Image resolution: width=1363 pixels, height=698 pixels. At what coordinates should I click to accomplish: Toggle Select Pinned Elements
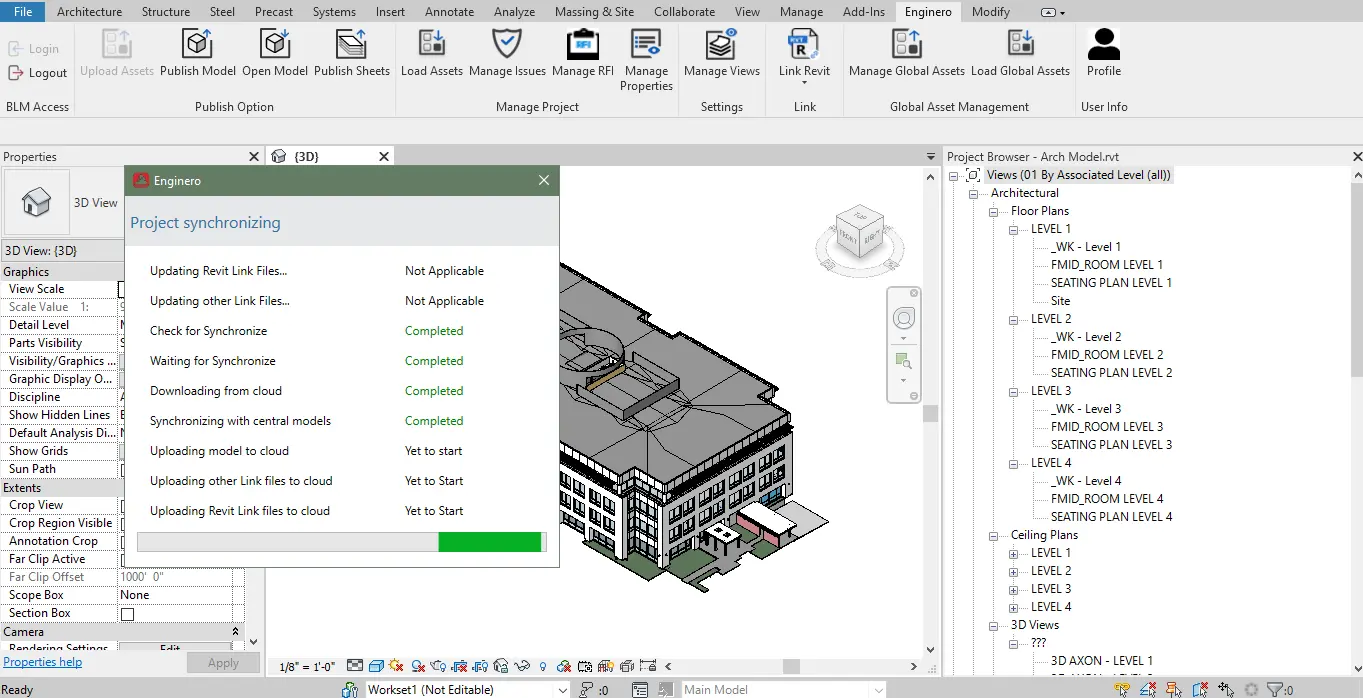[1174, 689]
